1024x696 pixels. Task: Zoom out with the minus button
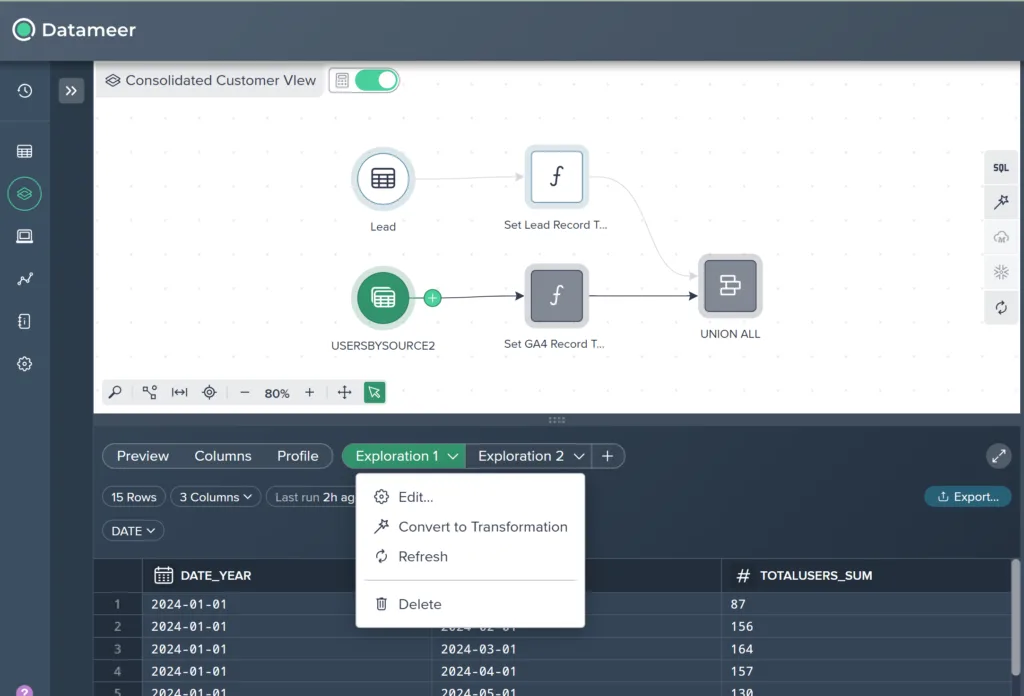[245, 392]
